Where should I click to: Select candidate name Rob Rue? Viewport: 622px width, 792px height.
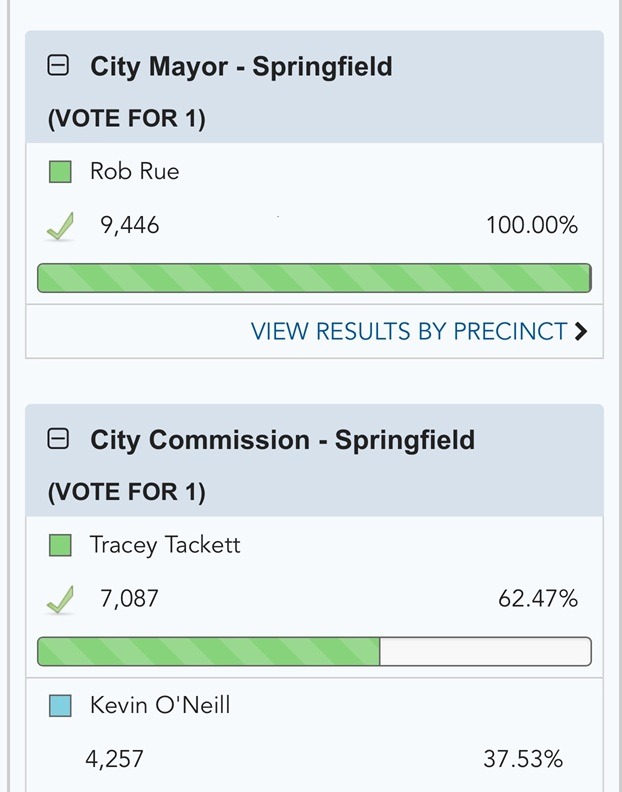(x=135, y=171)
